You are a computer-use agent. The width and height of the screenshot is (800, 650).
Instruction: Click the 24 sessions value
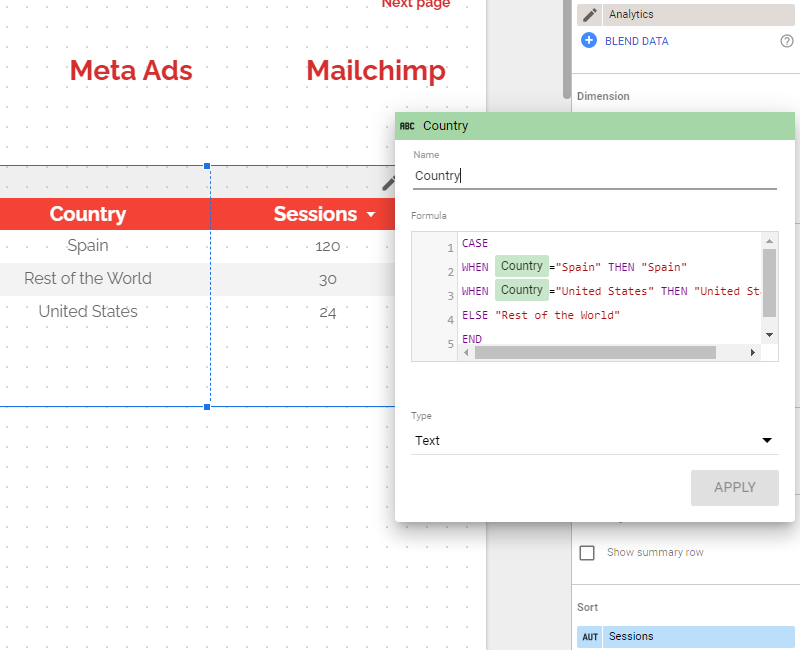[328, 313]
